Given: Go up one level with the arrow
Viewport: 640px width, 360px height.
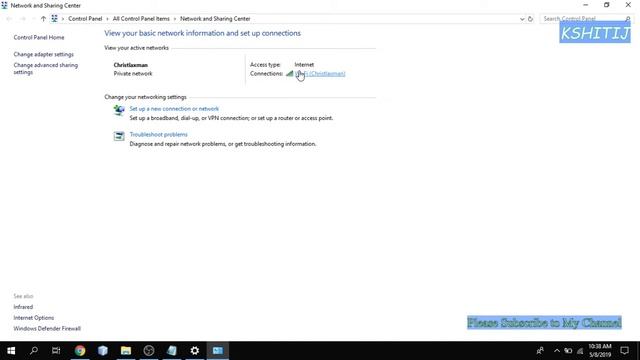Looking at the screenshot, I should pyautogui.click(x=43, y=19).
